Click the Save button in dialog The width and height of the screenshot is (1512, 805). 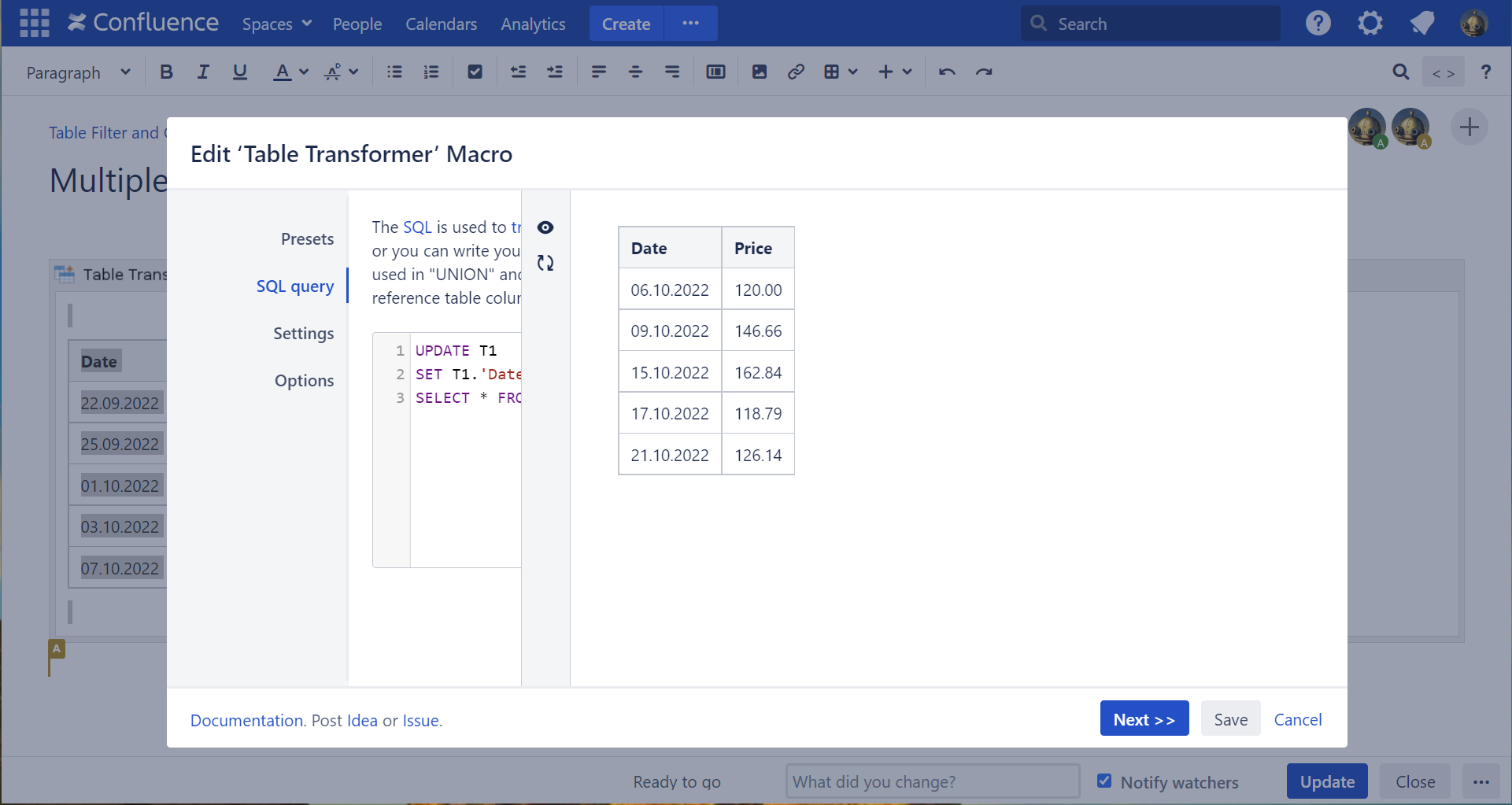(x=1230, y=719)
